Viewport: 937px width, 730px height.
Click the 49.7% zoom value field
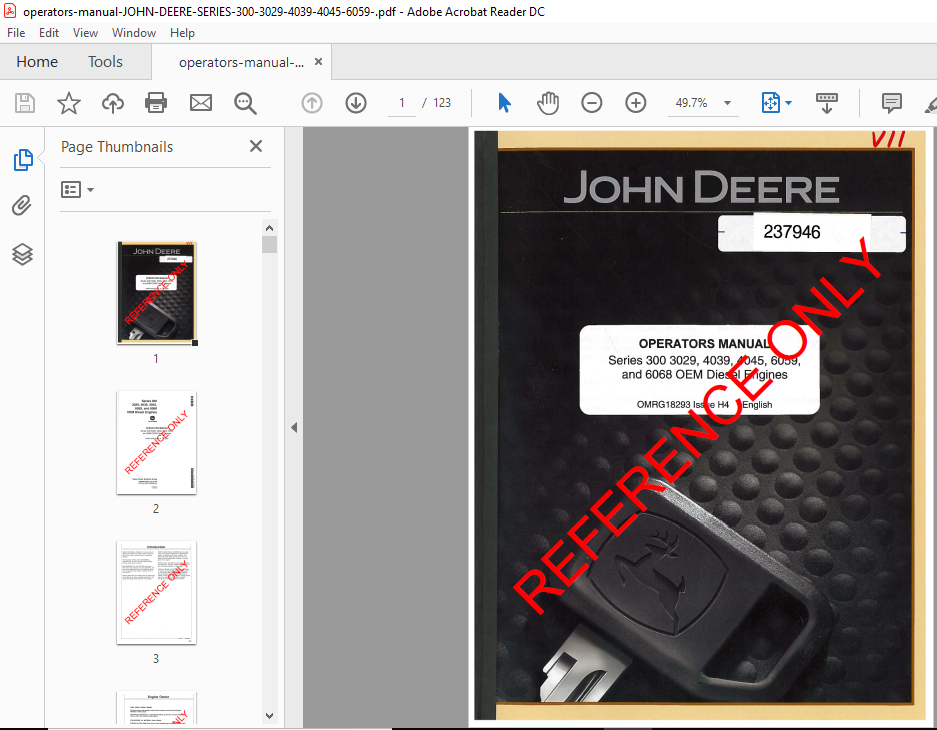(x=691, y=103)
